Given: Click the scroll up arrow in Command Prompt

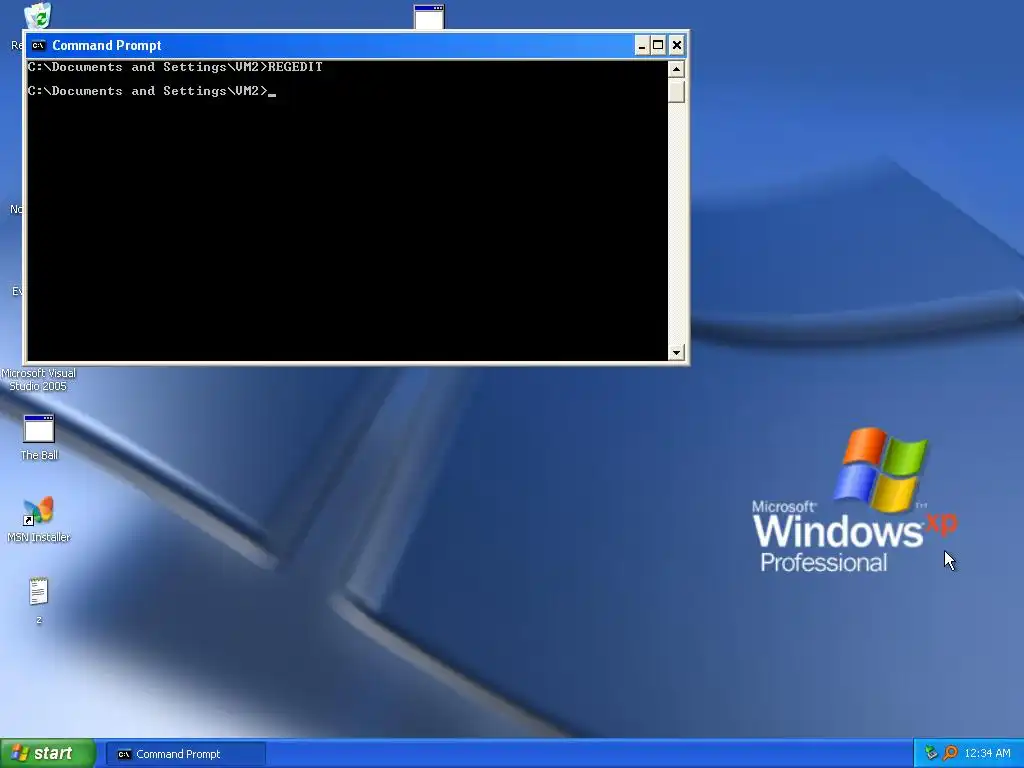Looking at the screenshot, I should point(677,69).
